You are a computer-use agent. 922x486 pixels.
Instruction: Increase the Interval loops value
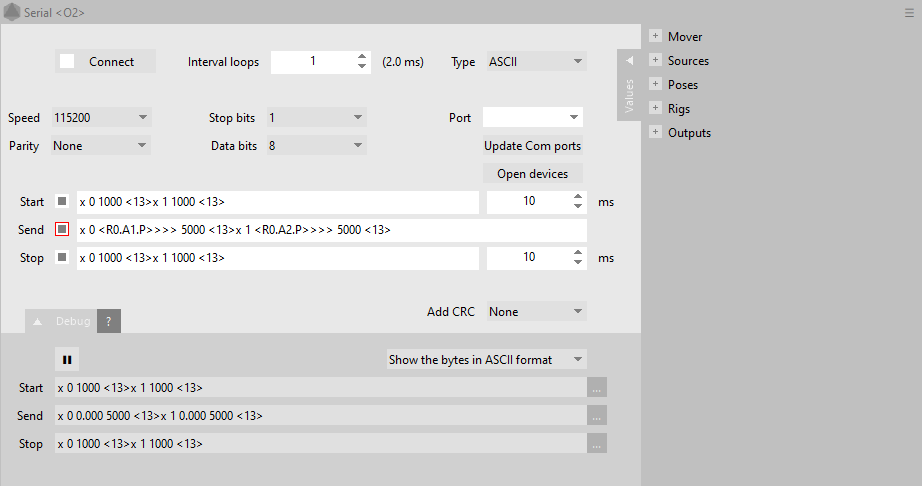click(x=362, y=56)
